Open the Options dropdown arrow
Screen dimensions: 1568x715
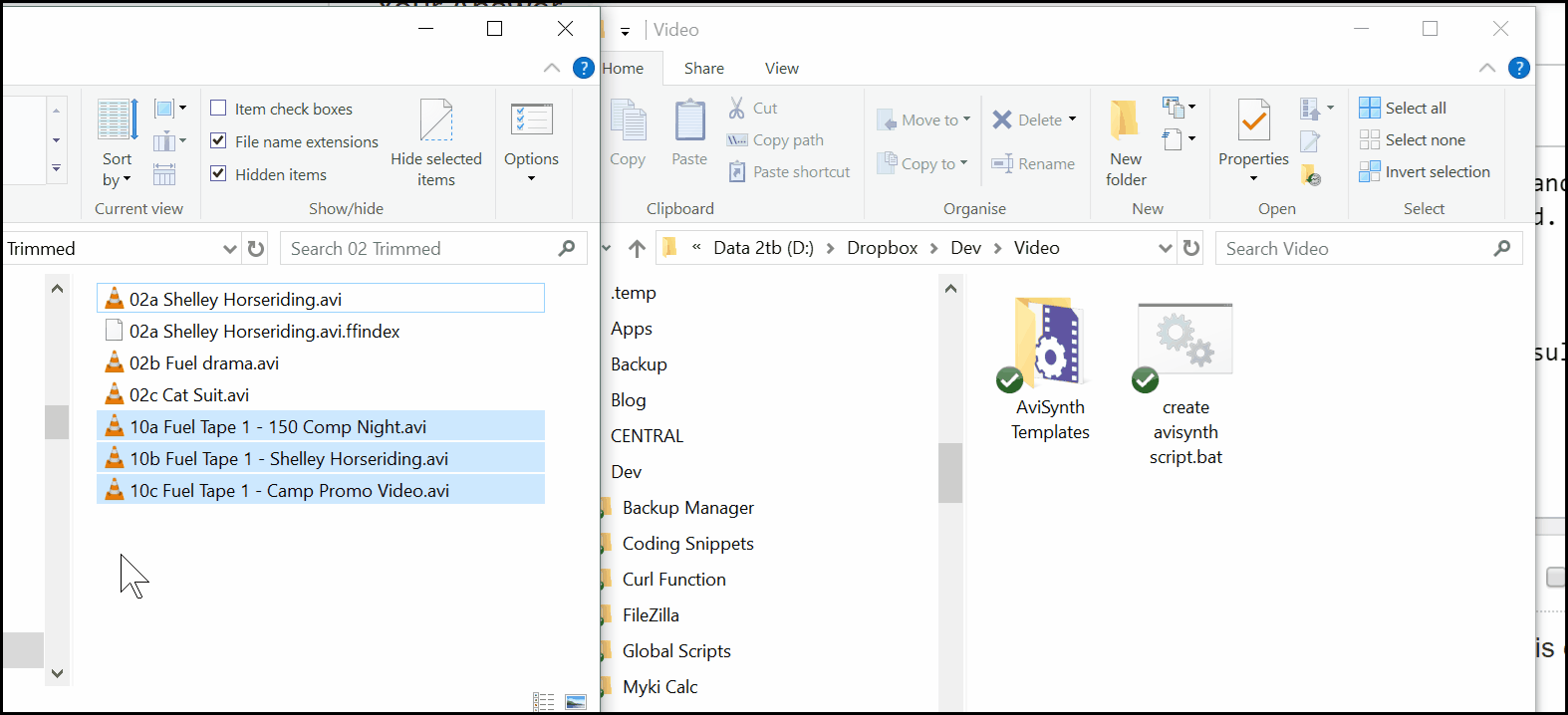pos(531,178)
